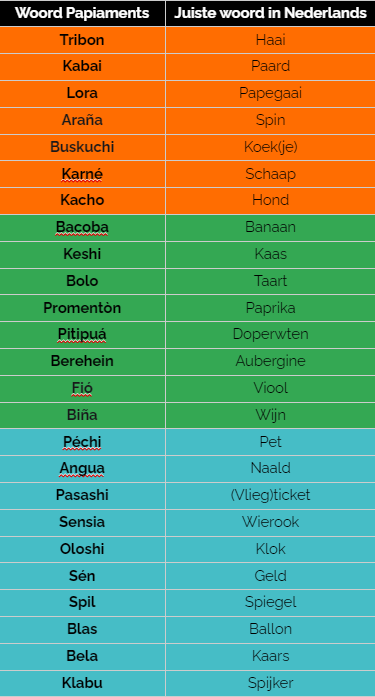
Task: Click the underlined word 'Péchi'
Action: pyautogui.click(x=82, y=442)
